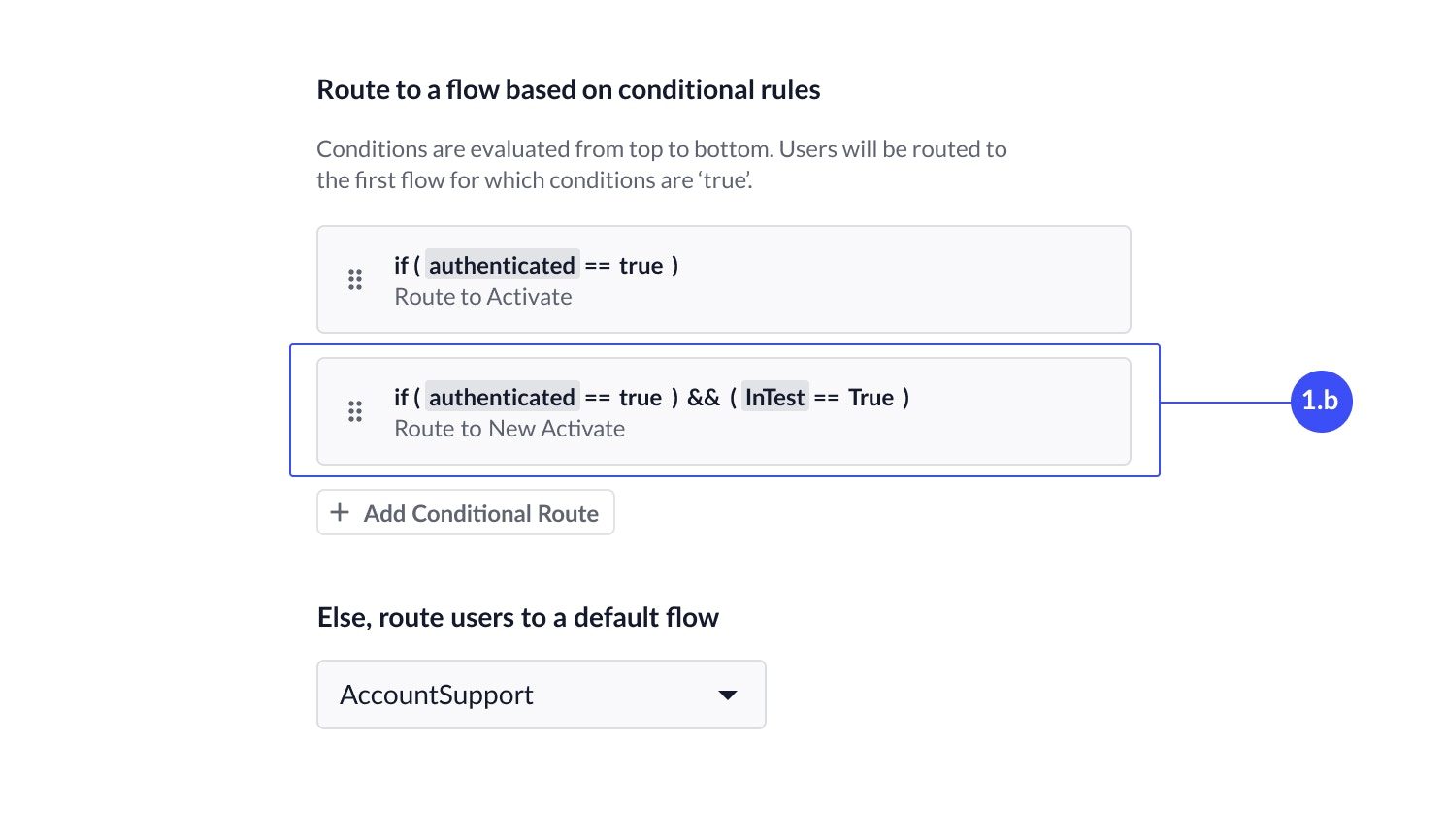Click the 'if' keyword in second rule
The width and height of the screenshot is (1446, 840).
[x=401, y=398]
